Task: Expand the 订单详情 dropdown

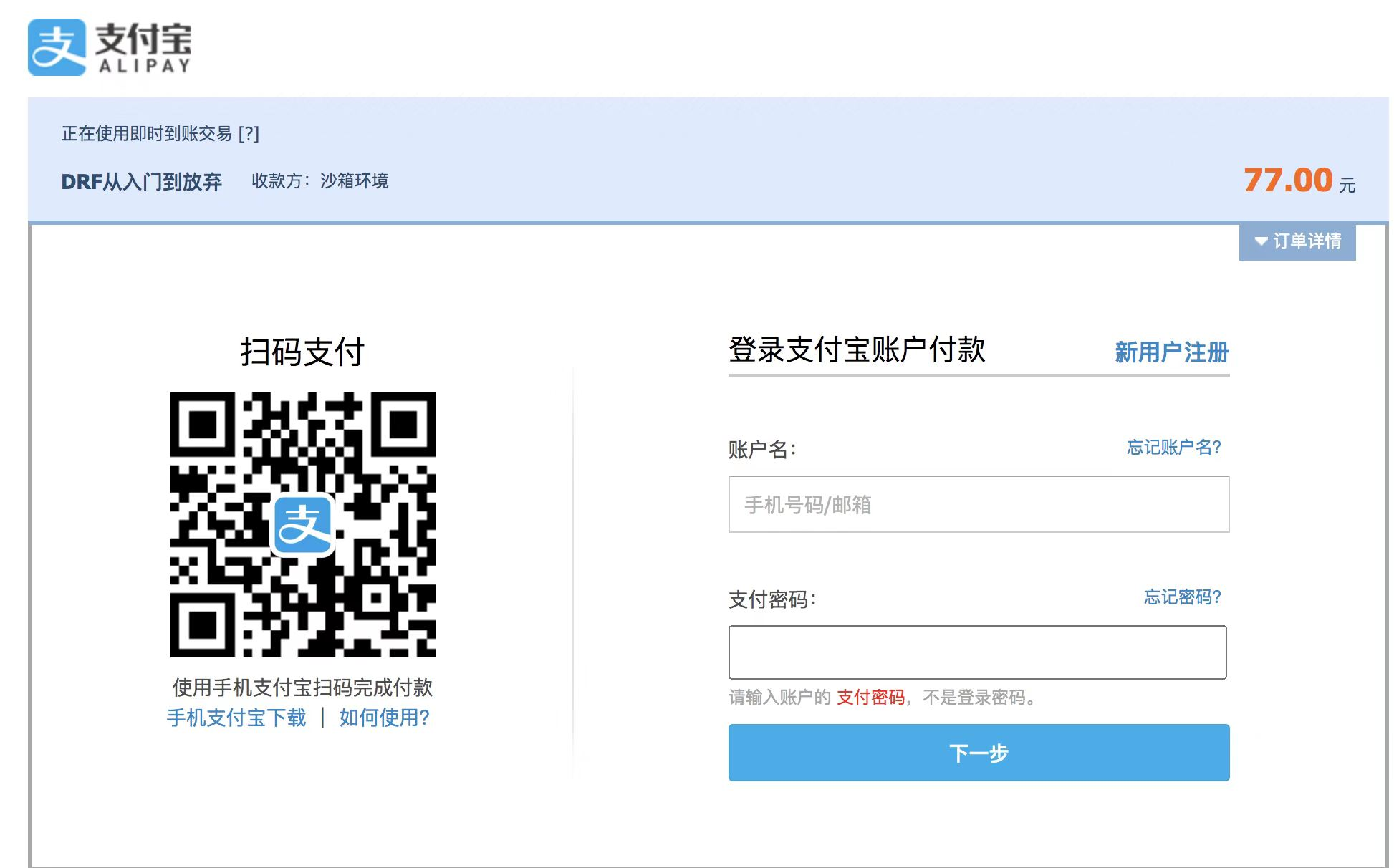Action: (x=1297, y=241)
